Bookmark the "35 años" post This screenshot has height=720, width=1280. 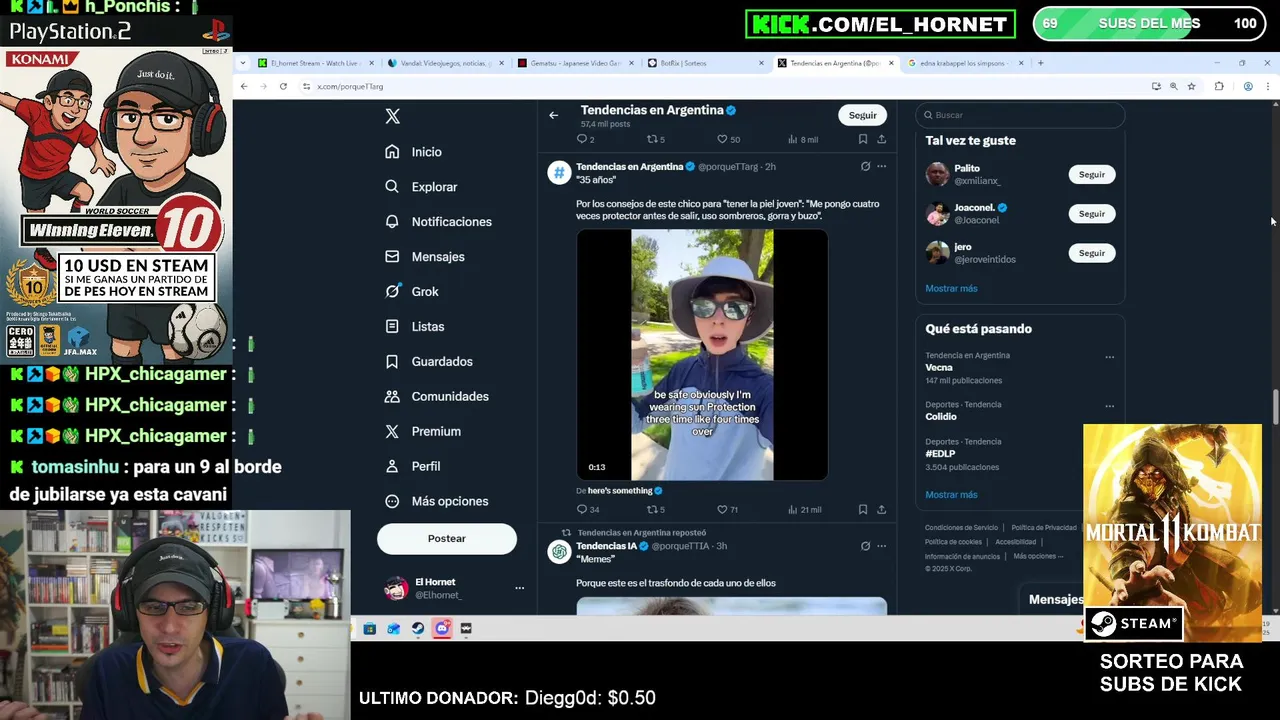click(x=863, y=510)
